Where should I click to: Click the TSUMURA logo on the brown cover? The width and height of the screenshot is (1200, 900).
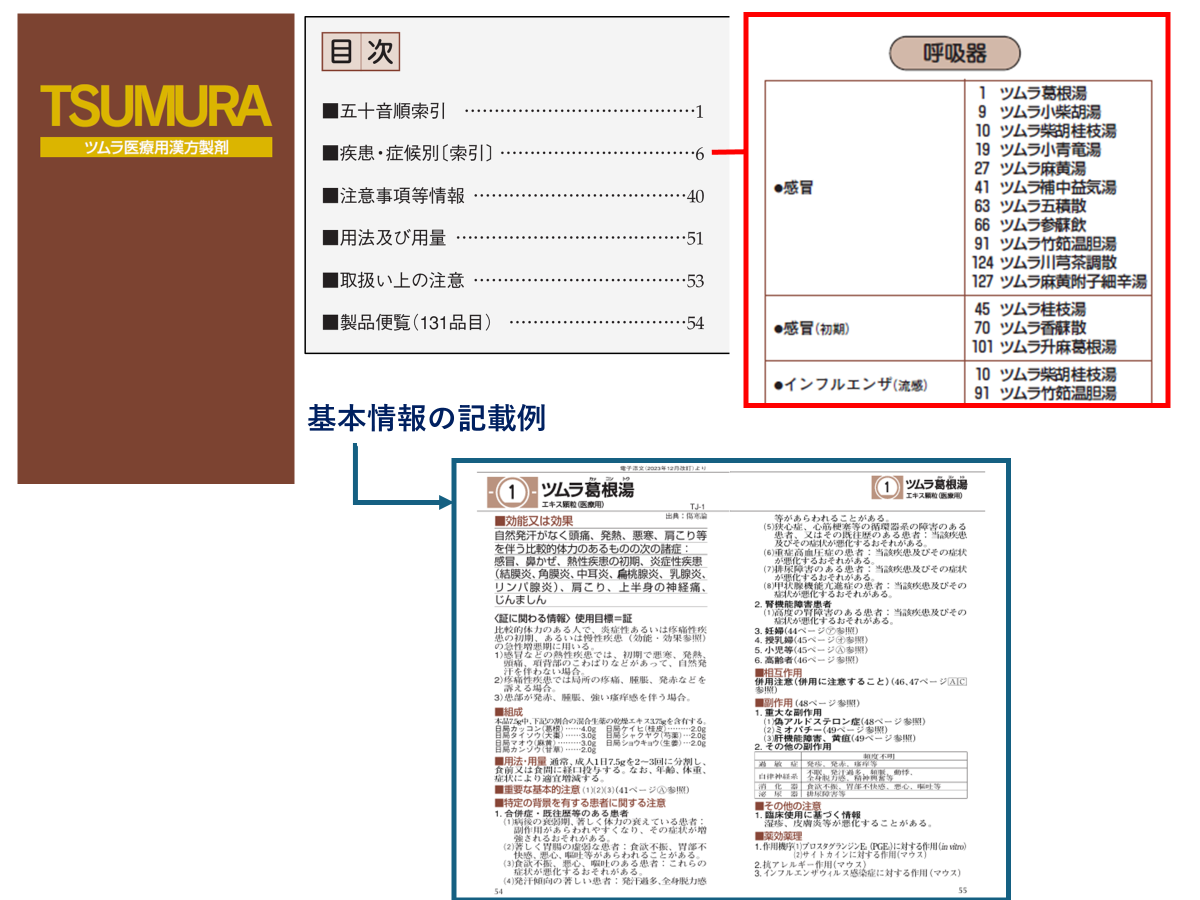tap(156, 106)
